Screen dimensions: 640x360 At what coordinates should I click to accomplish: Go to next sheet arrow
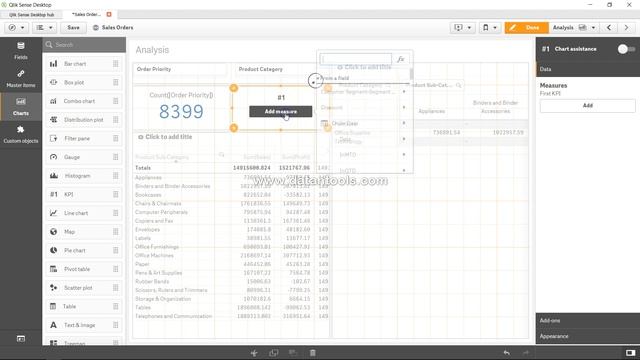(x=626, y=27)
